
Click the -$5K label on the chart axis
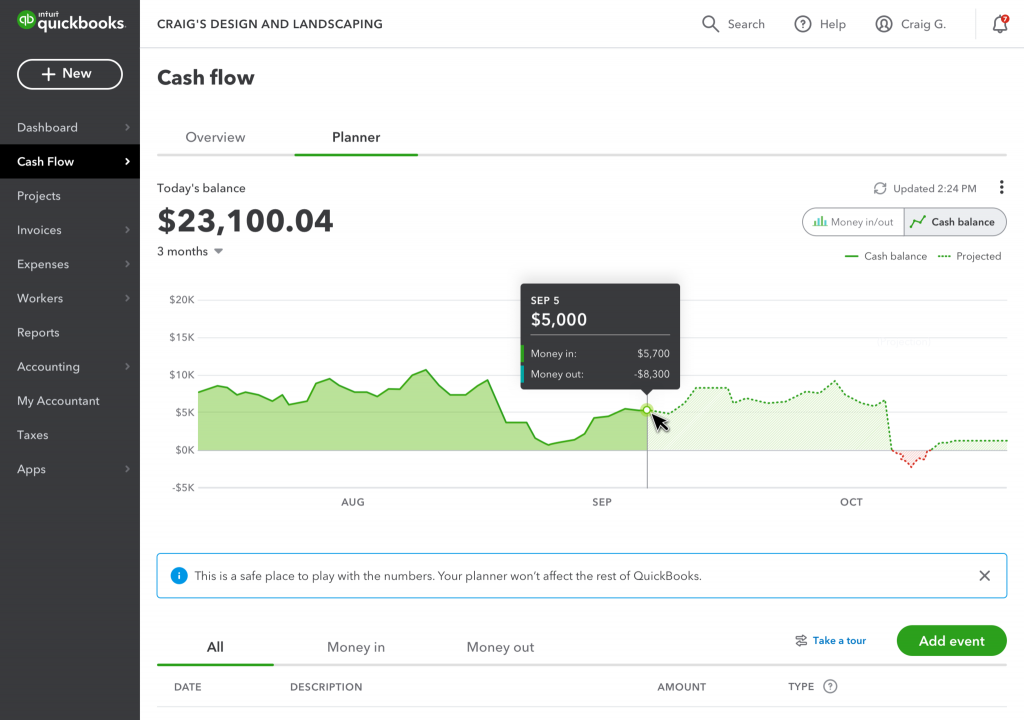(183, 487)
